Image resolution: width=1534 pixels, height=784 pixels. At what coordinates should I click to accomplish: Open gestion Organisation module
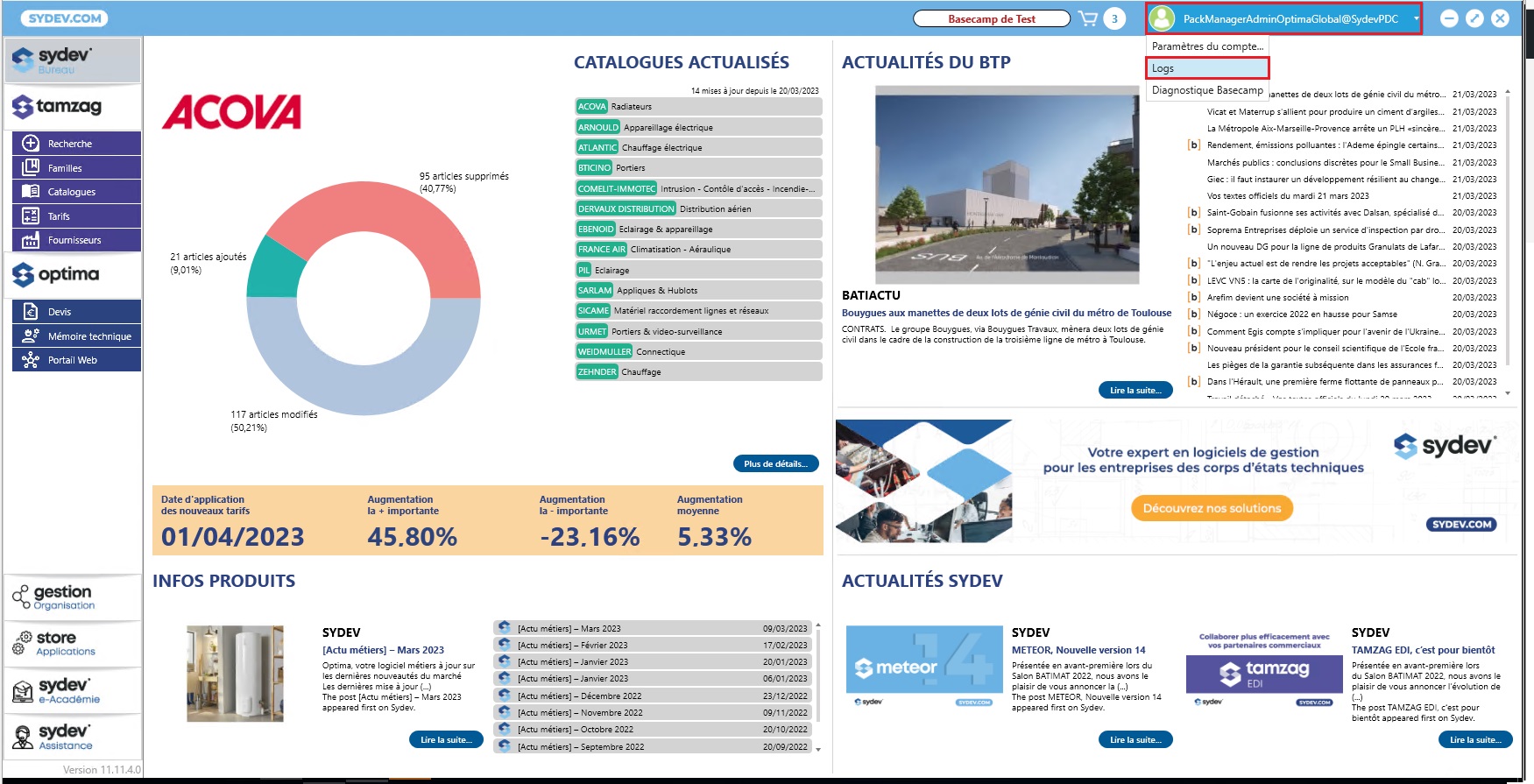(x=73, y=597)
